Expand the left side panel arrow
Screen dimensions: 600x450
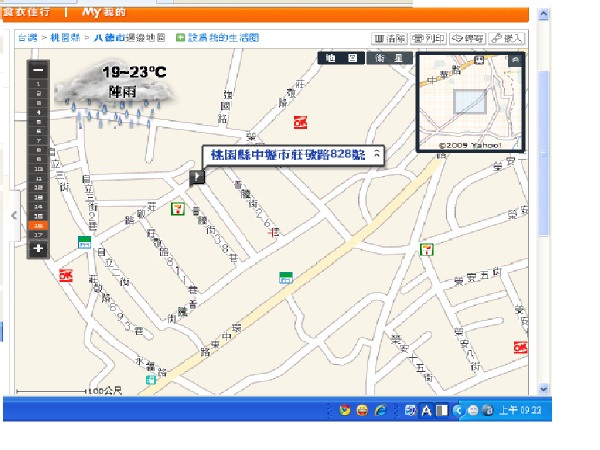coord(14,215)
